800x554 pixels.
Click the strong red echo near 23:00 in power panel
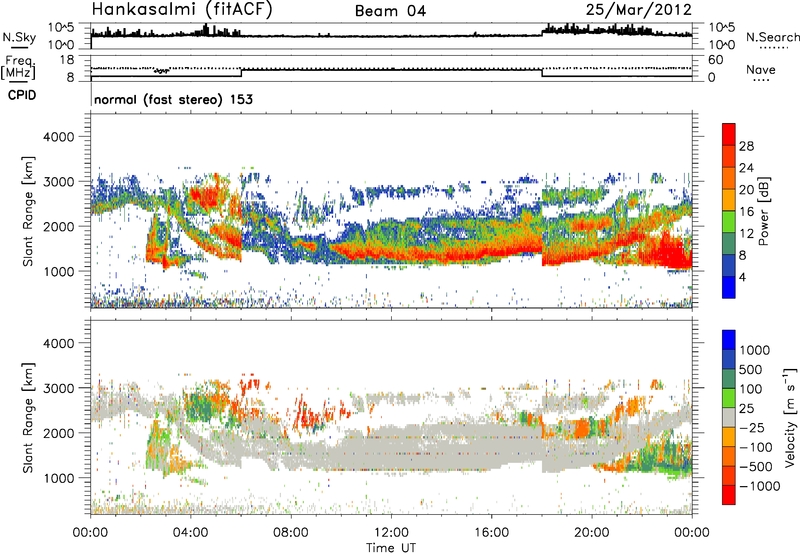(673, 253)
